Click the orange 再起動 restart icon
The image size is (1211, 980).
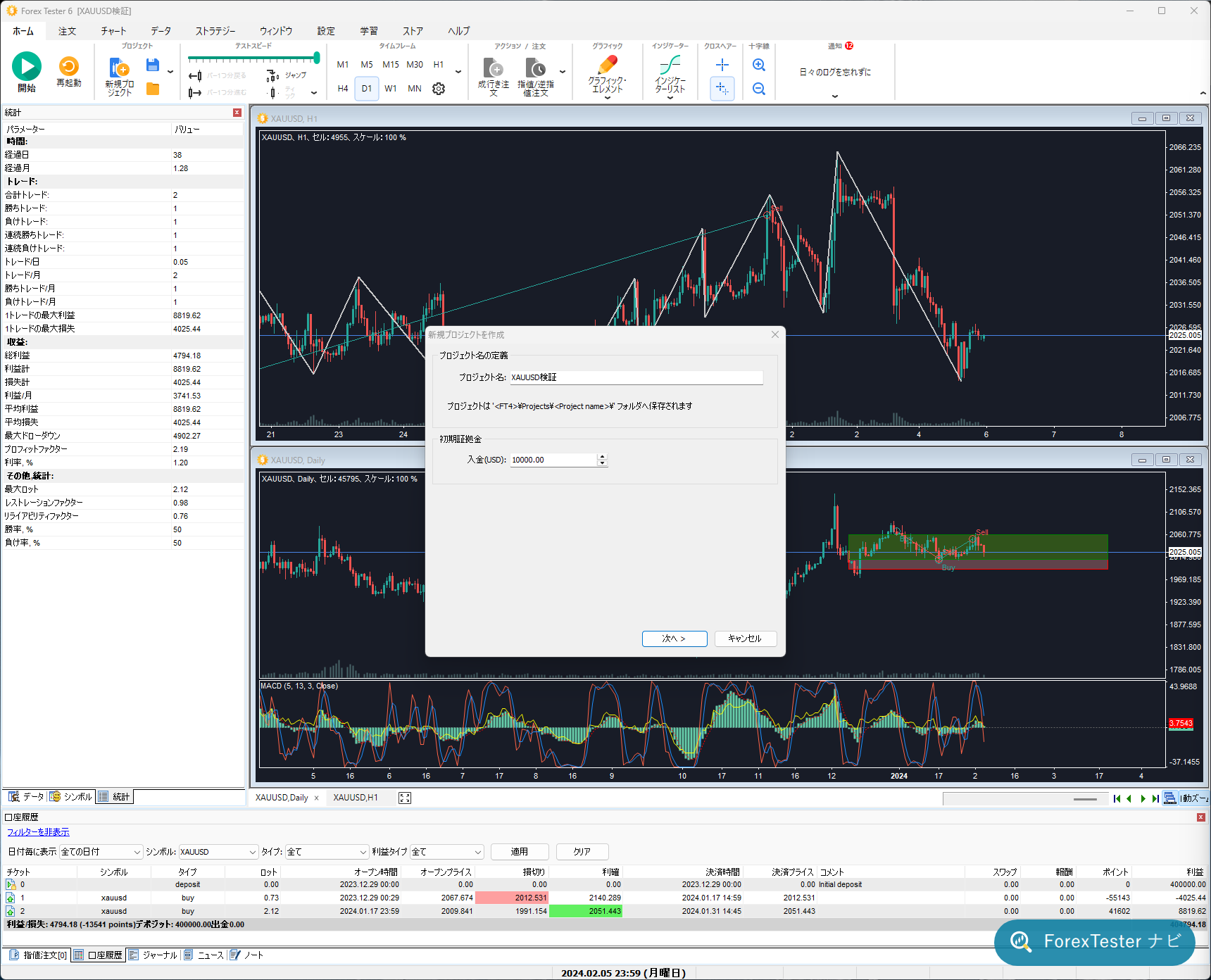click(69, 66)
